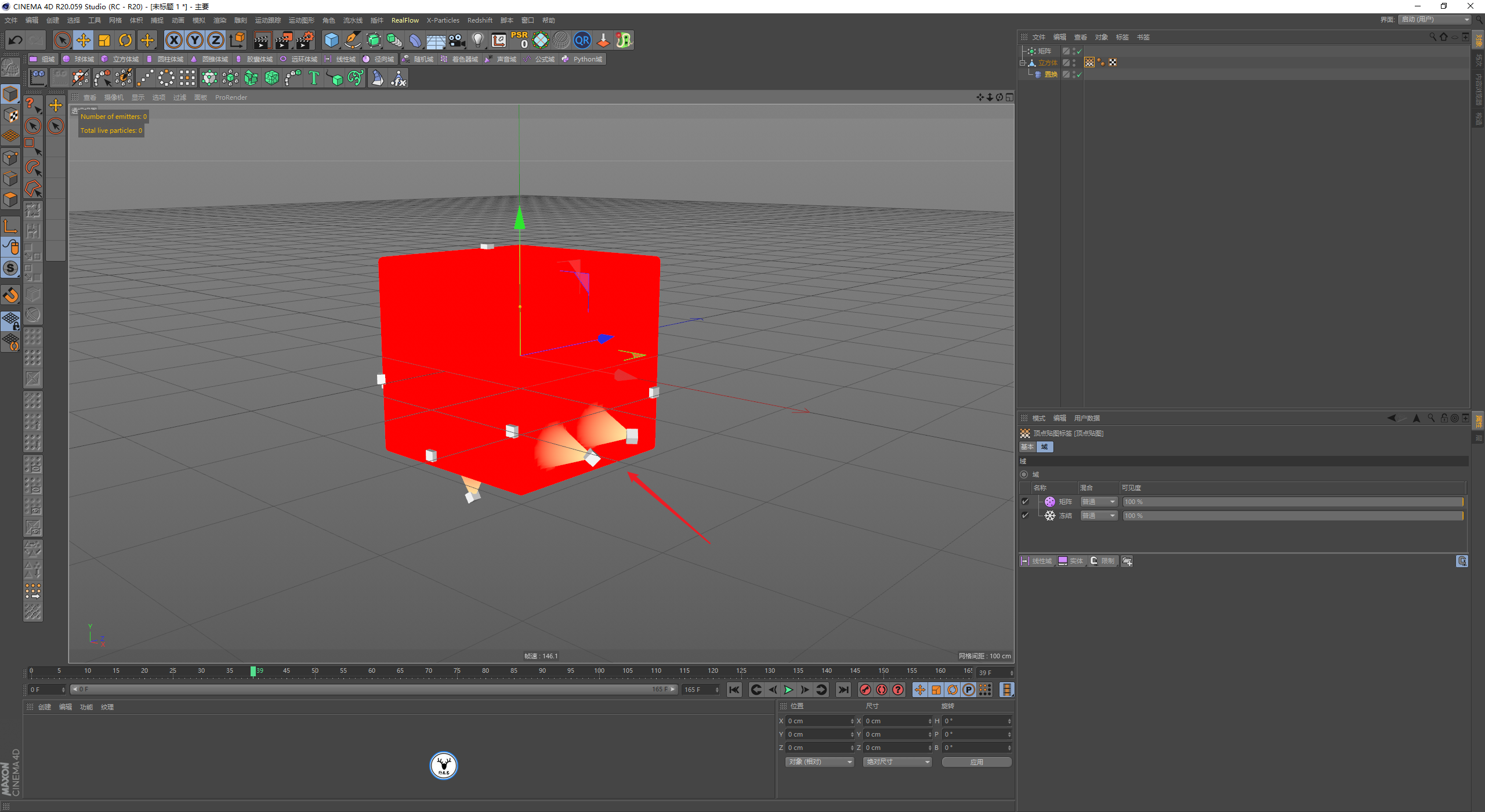Image resolution: width=1485 pixels, height=812 pixels.
Task: Open the 限制 modifier layer dropdown button
Action: 1103,561
